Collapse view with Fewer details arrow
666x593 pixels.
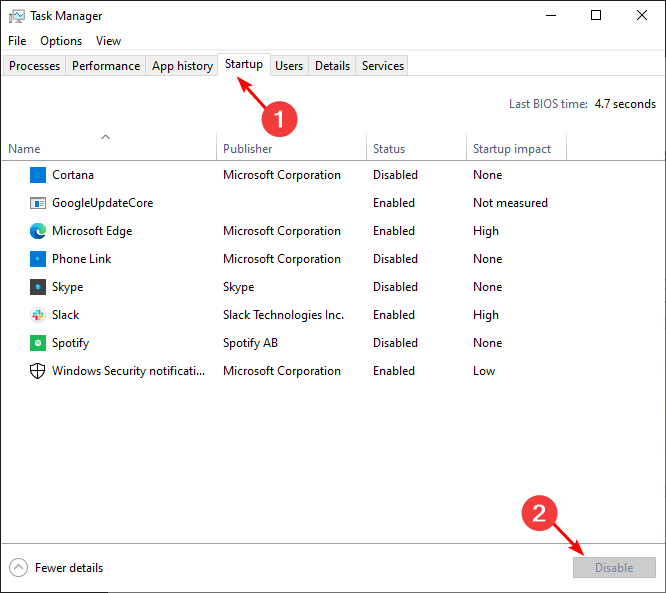[18, 568]
